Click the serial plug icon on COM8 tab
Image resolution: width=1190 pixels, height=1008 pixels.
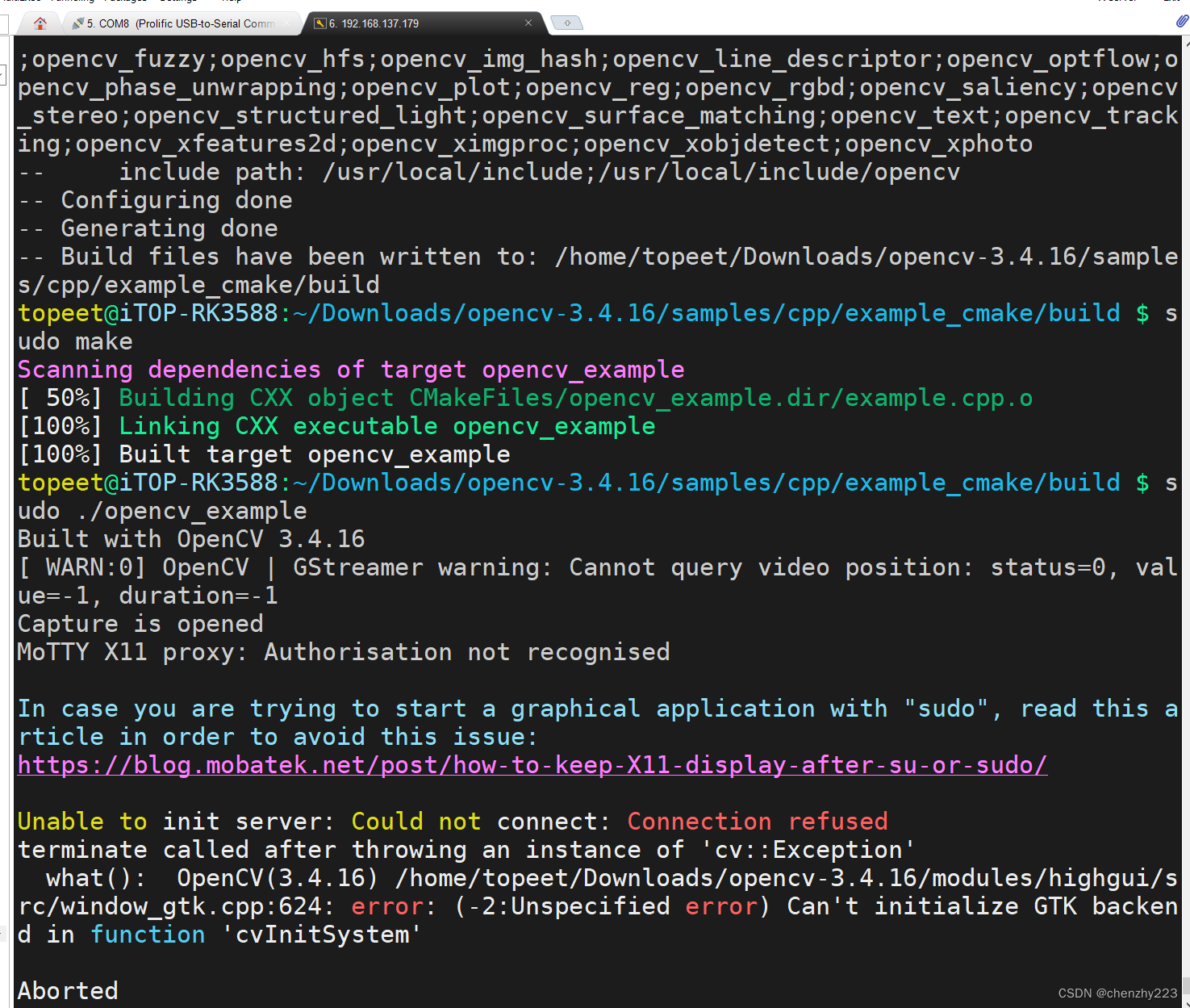(77, 23)
